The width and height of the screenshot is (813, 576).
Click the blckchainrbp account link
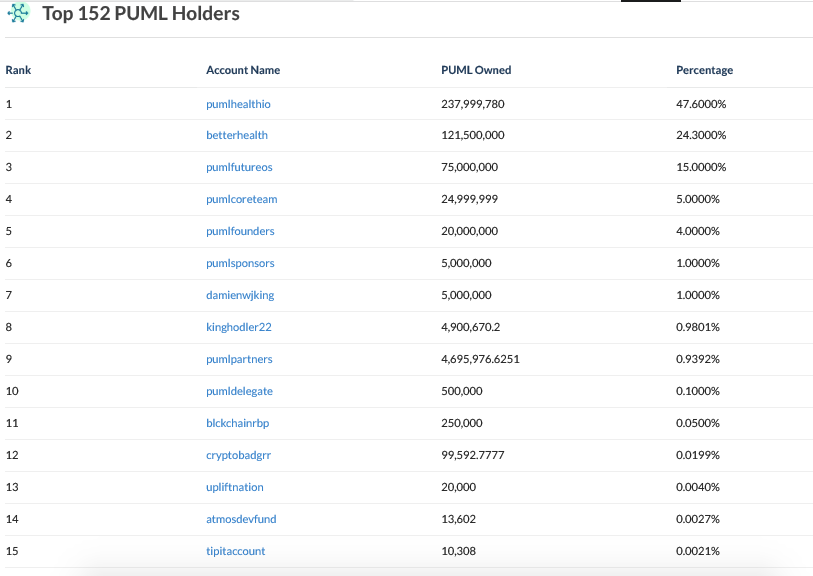point(237,423)
